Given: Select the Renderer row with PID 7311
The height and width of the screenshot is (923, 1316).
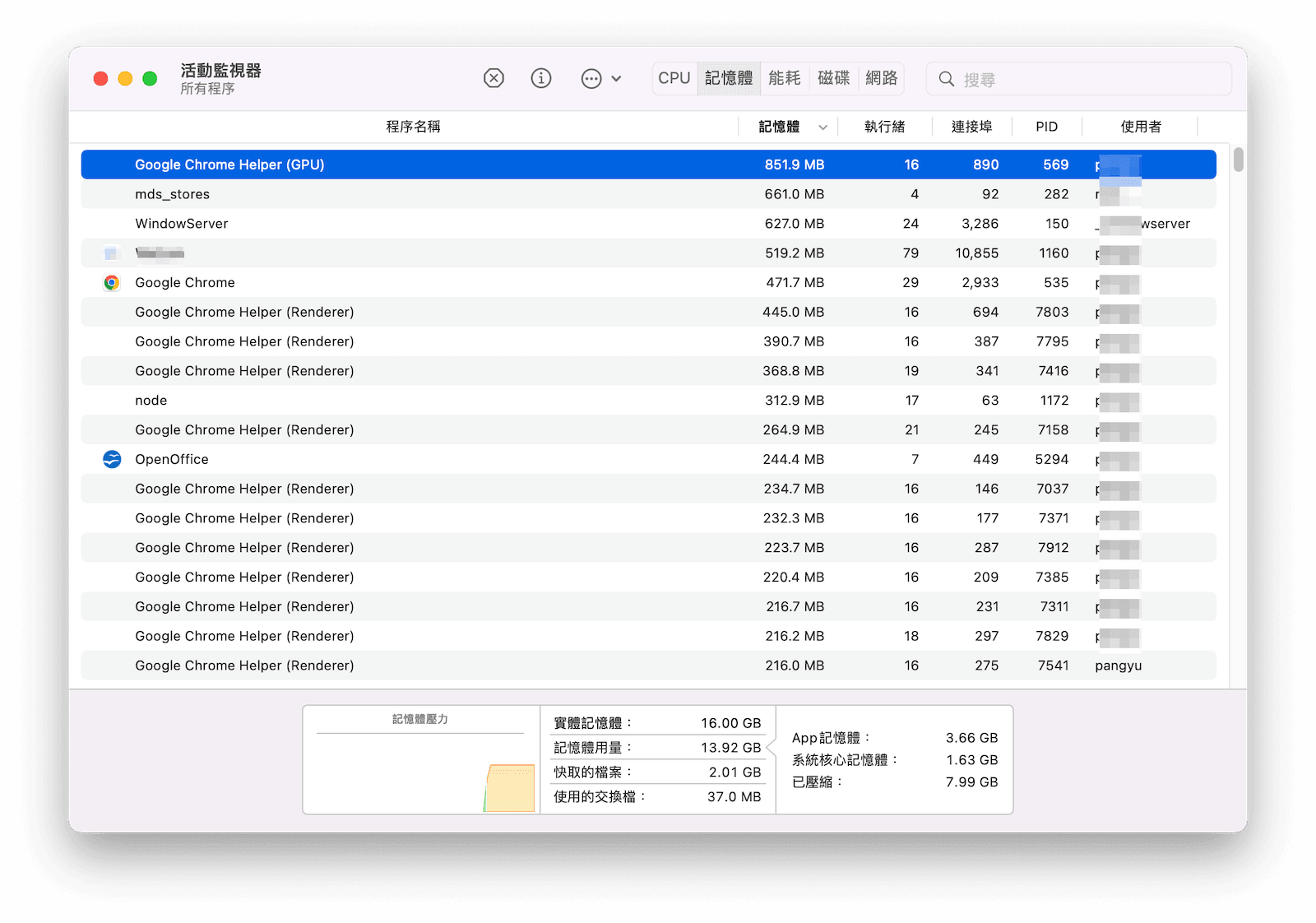Looking at the screenshot, I should 648,607.
